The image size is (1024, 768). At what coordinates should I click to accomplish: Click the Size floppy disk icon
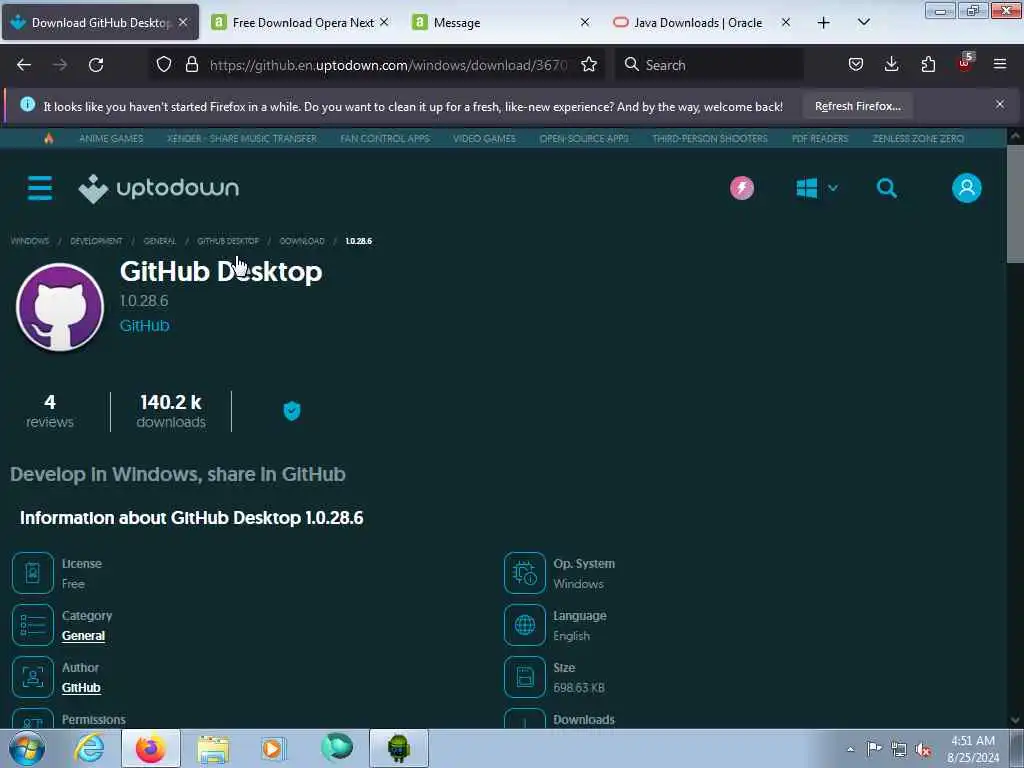tap(524, 677)
